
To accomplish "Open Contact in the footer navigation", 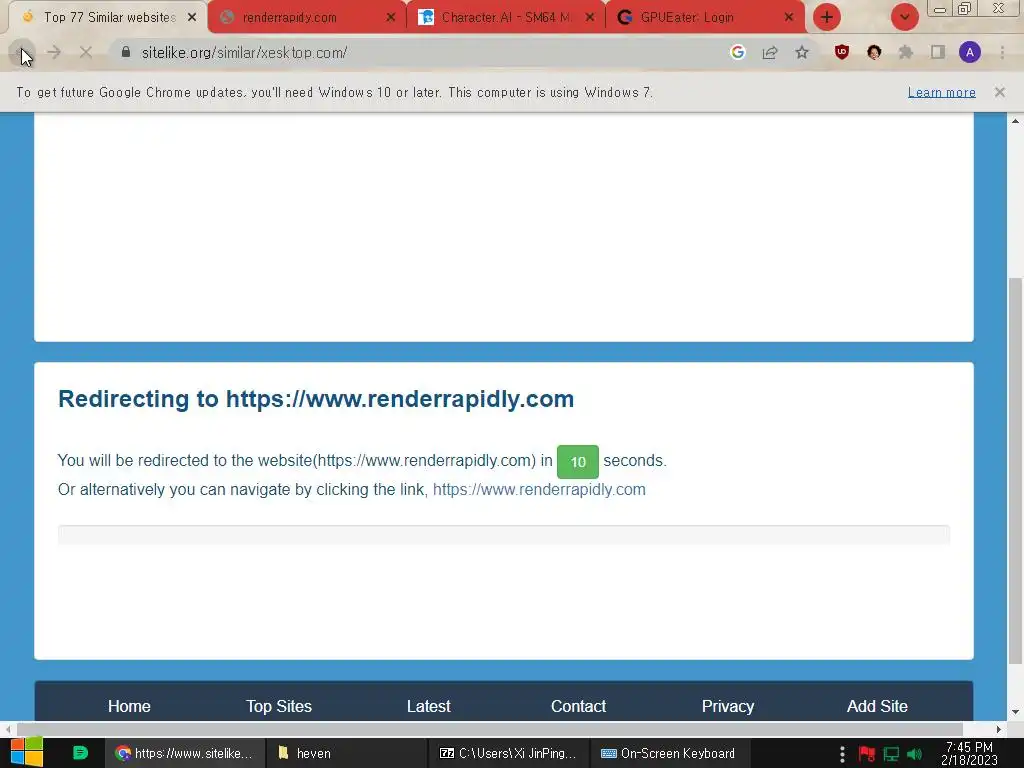I will click(579, 706).
